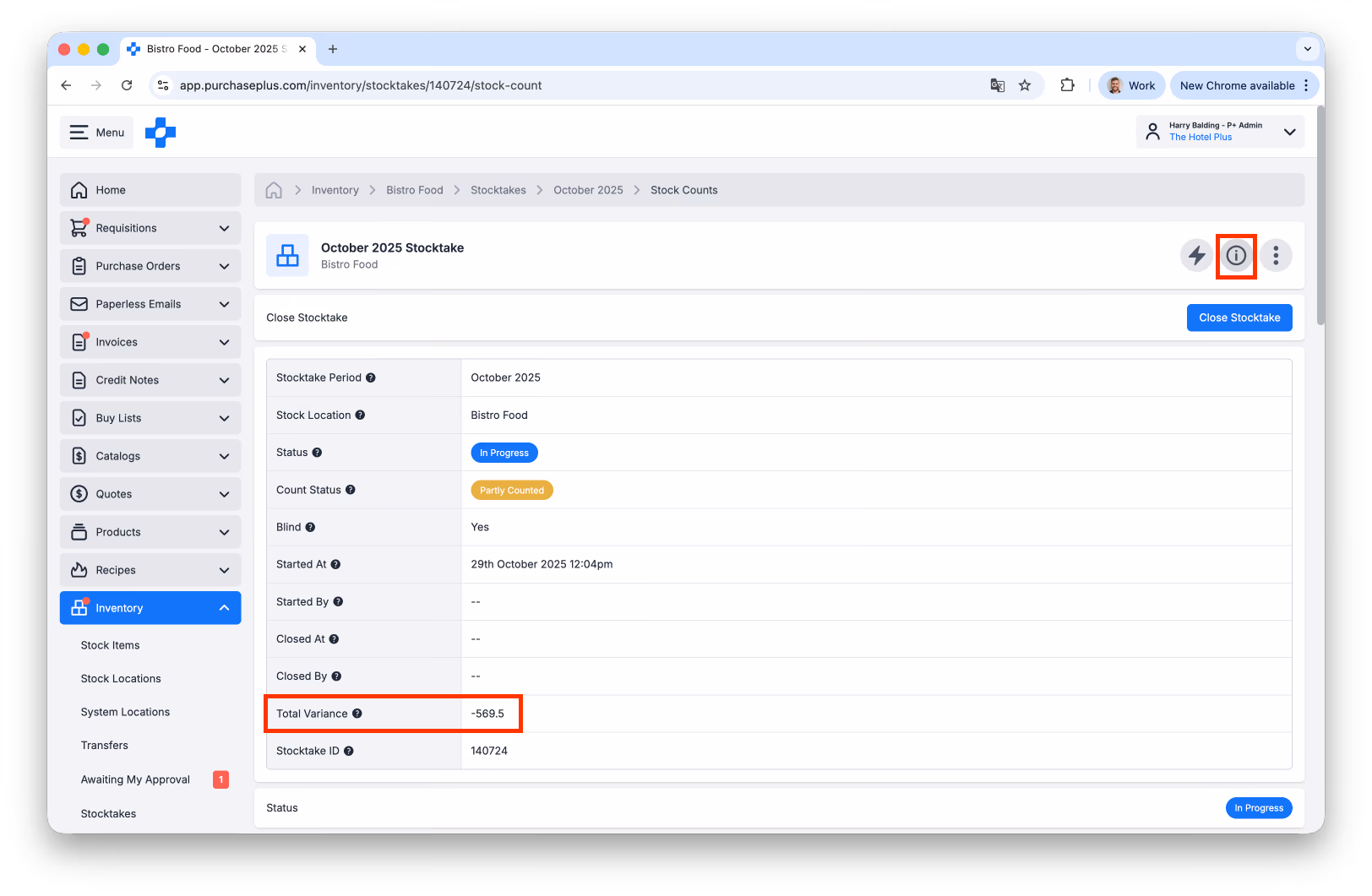The width and height of the screenshot is (1372, 896).
Task: Click the Close Stocktake button
Action: pos(1239,318)
